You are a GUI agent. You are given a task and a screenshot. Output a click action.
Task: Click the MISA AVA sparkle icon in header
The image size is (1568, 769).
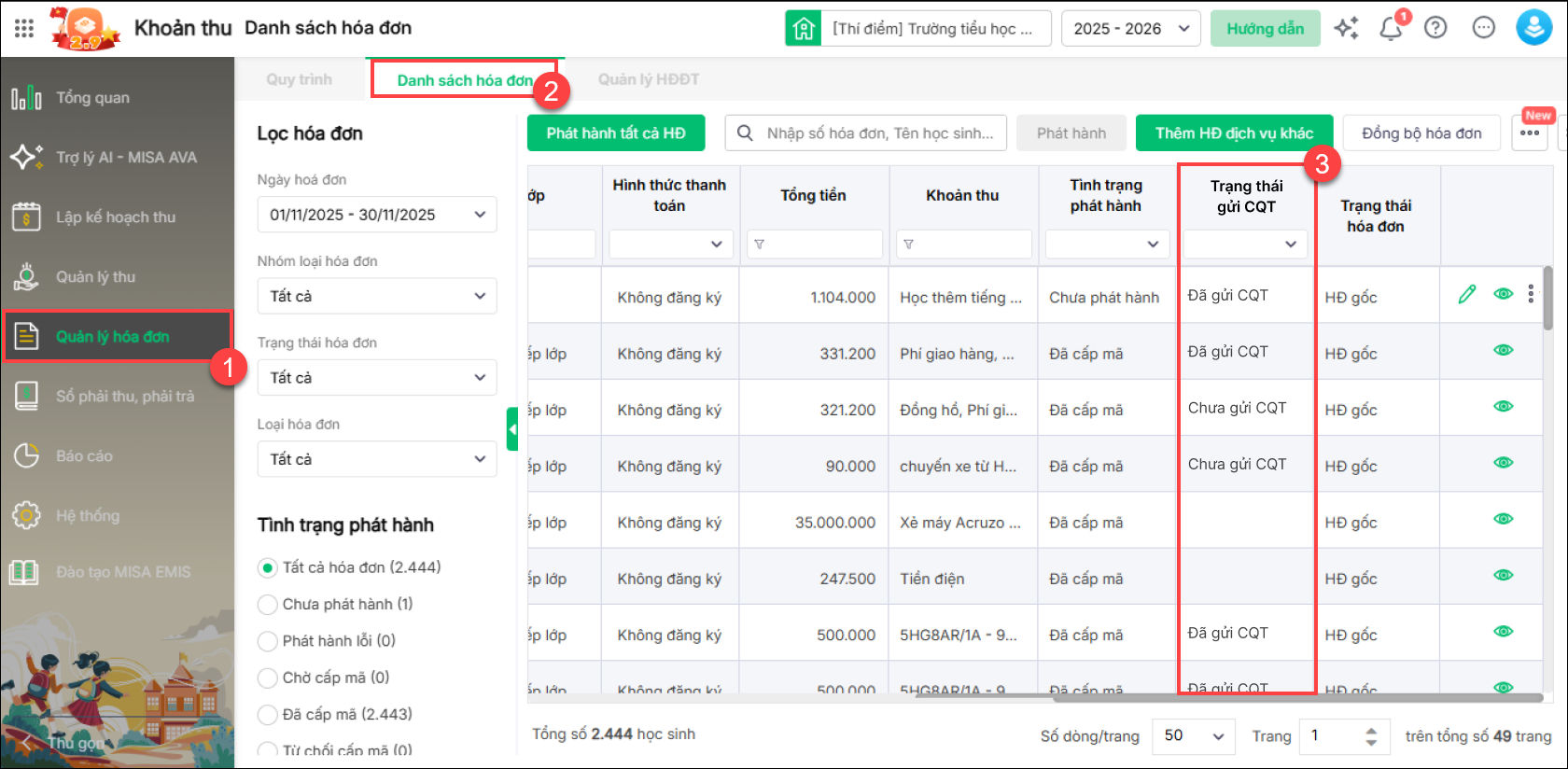(1346, 28)
